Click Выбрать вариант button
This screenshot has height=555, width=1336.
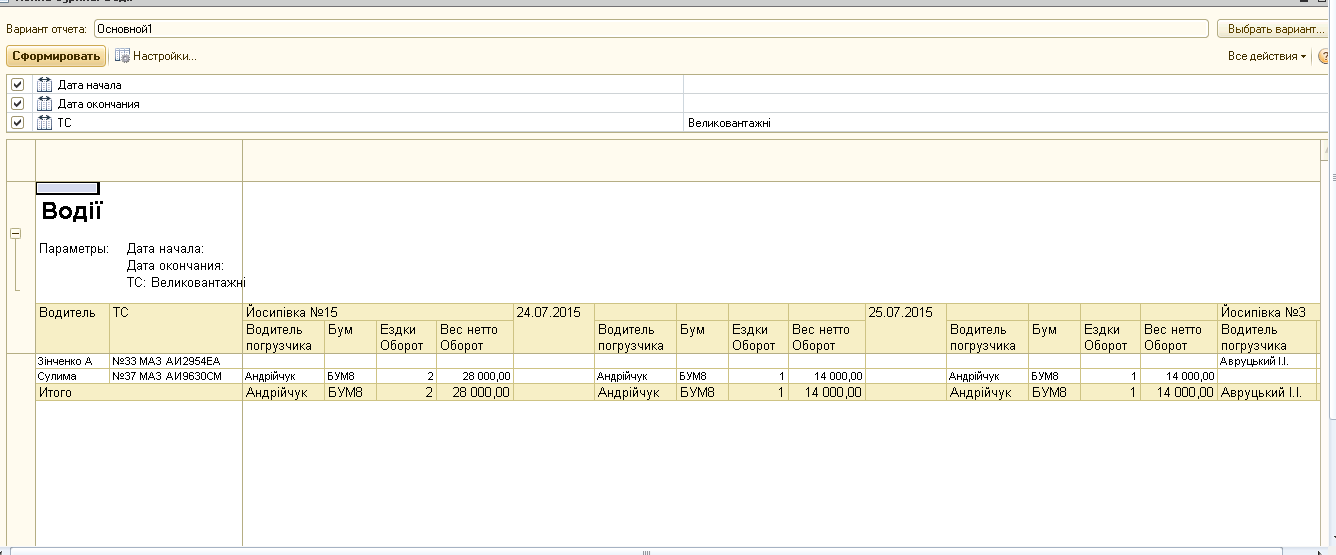click(1275, 29)
